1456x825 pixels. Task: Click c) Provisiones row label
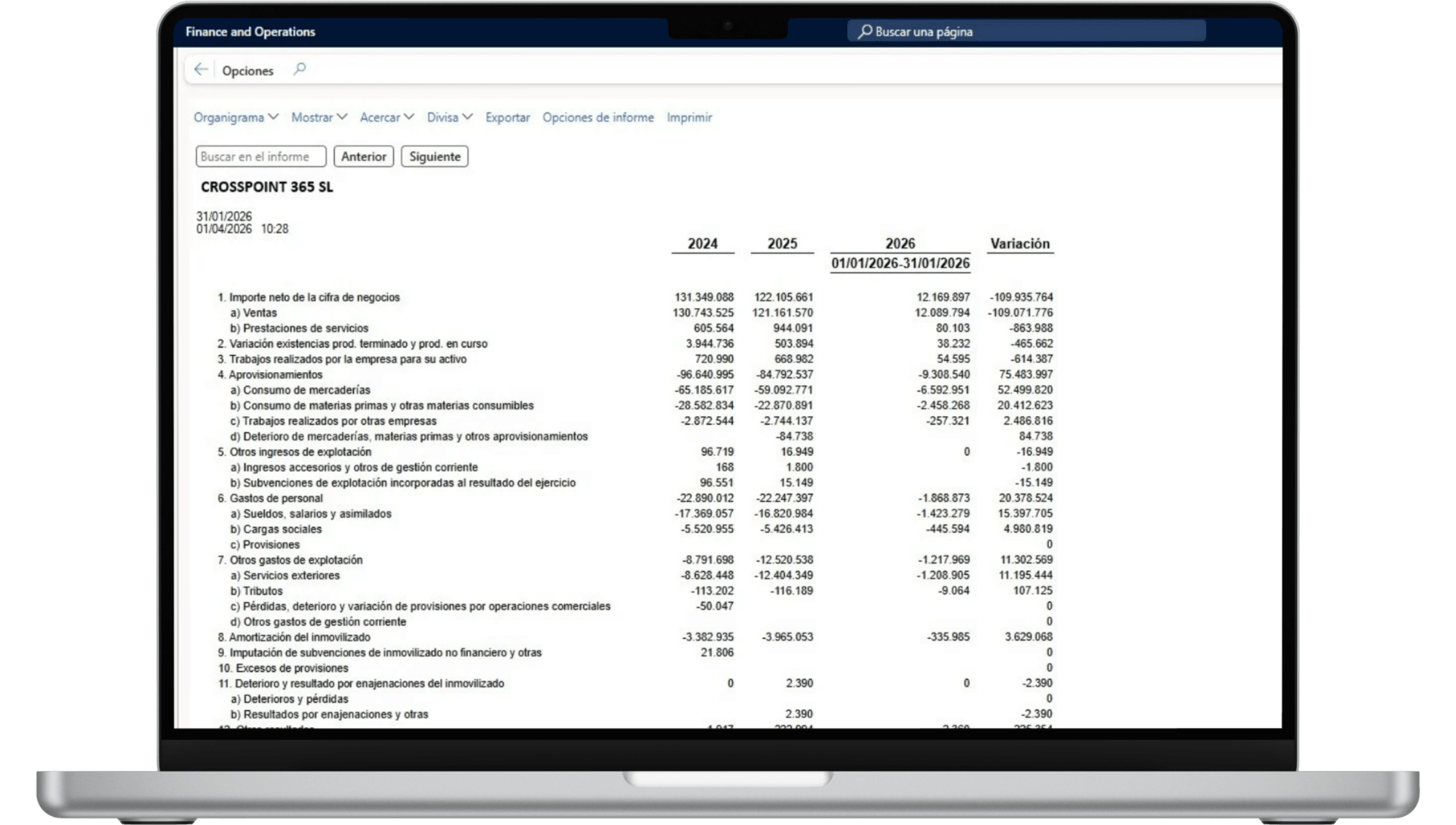click(265, 545)
